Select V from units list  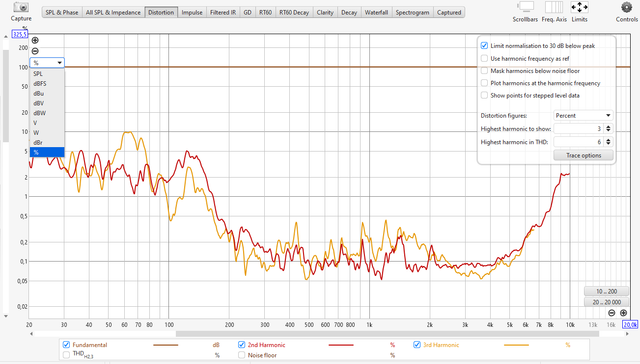[47, 123]
